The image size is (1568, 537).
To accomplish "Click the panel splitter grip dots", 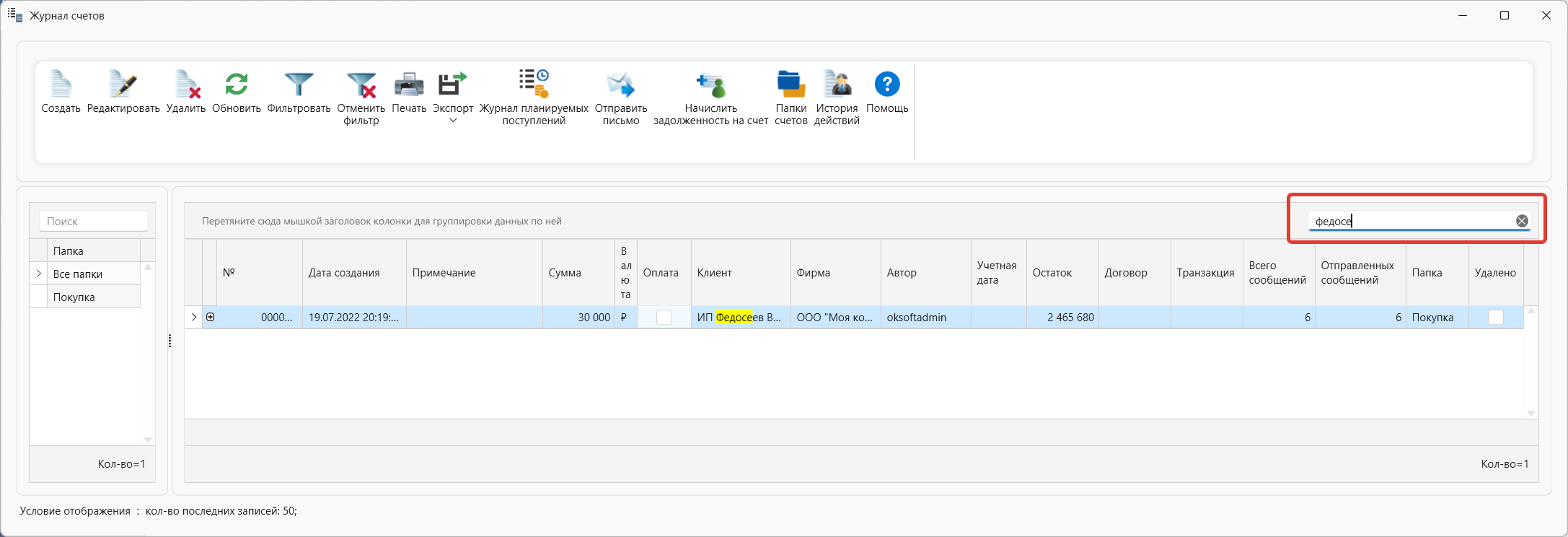I will 169,341.
